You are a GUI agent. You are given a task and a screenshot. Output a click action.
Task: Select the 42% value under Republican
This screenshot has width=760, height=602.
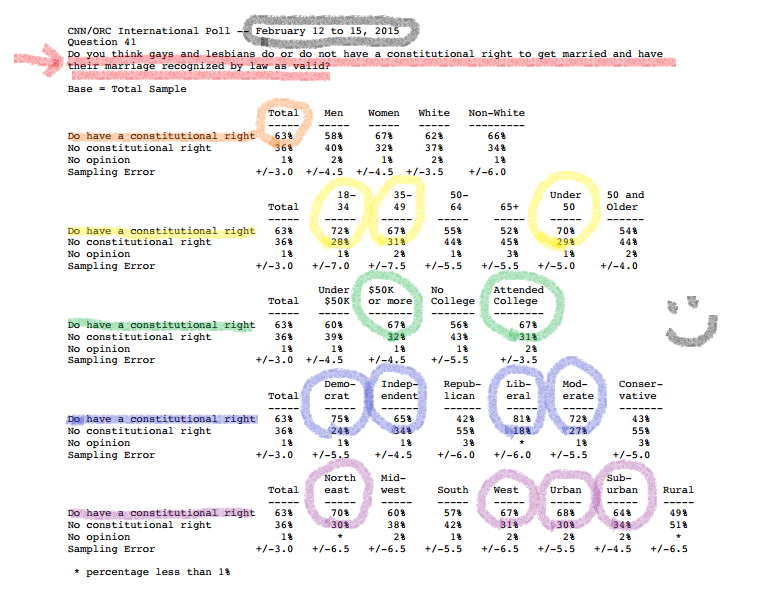point(465,419)
